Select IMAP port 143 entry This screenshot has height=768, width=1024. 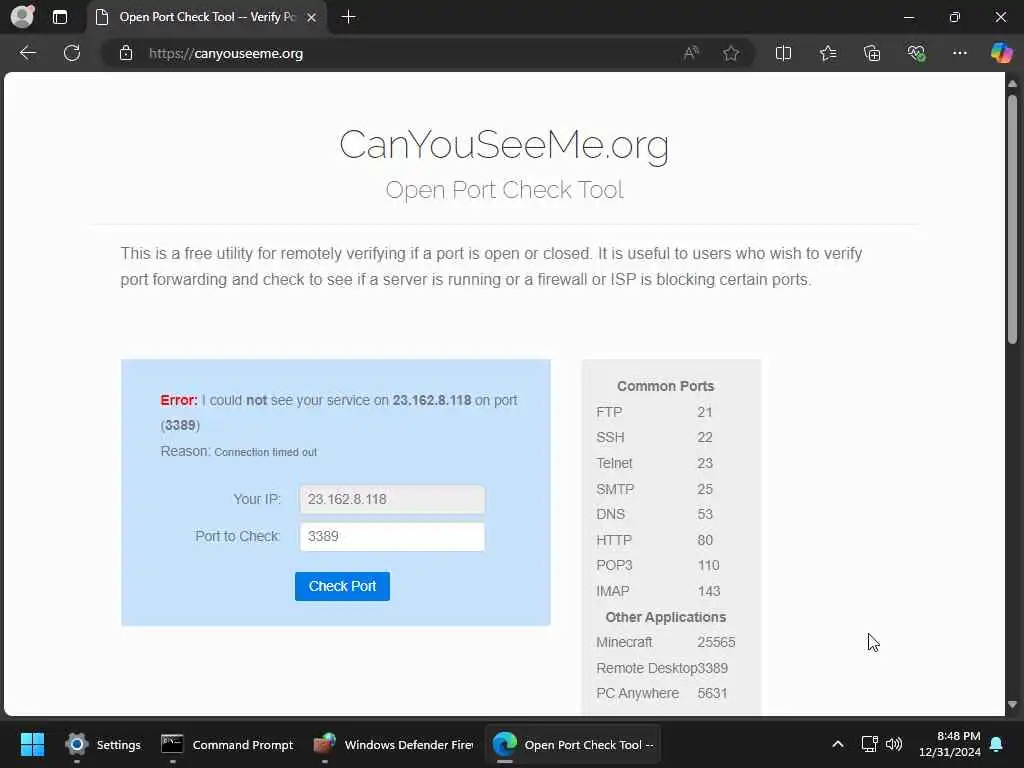pos(658,592)
